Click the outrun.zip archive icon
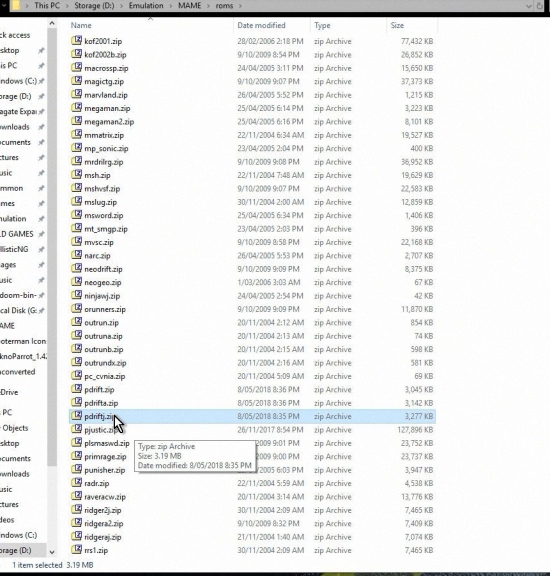This screenshot has width=550, height=576. [x=76, y=322]
